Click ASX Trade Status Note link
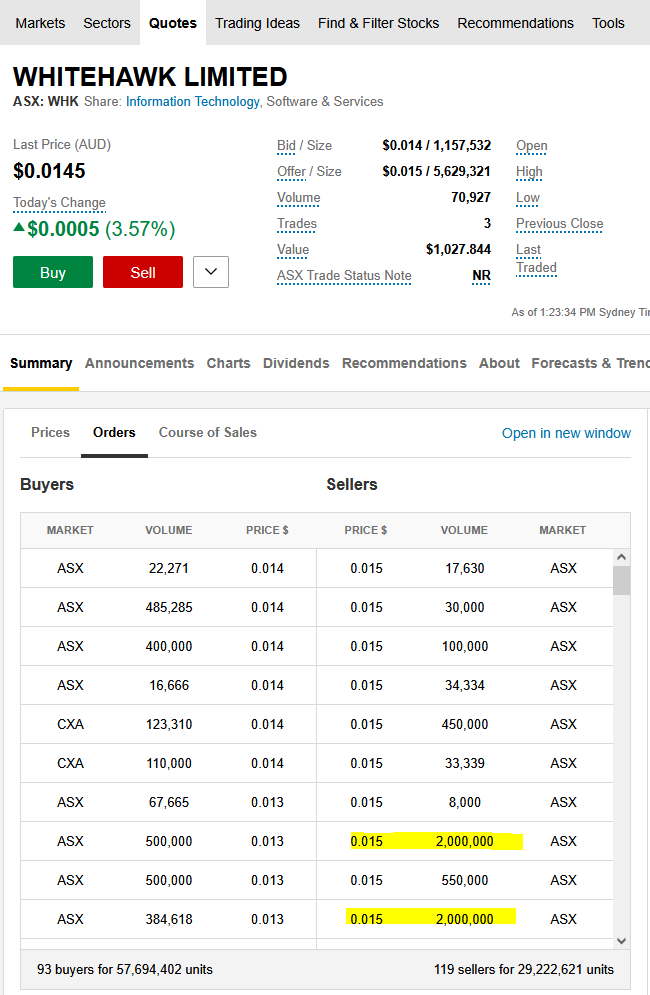 click(x=344, y=276)
